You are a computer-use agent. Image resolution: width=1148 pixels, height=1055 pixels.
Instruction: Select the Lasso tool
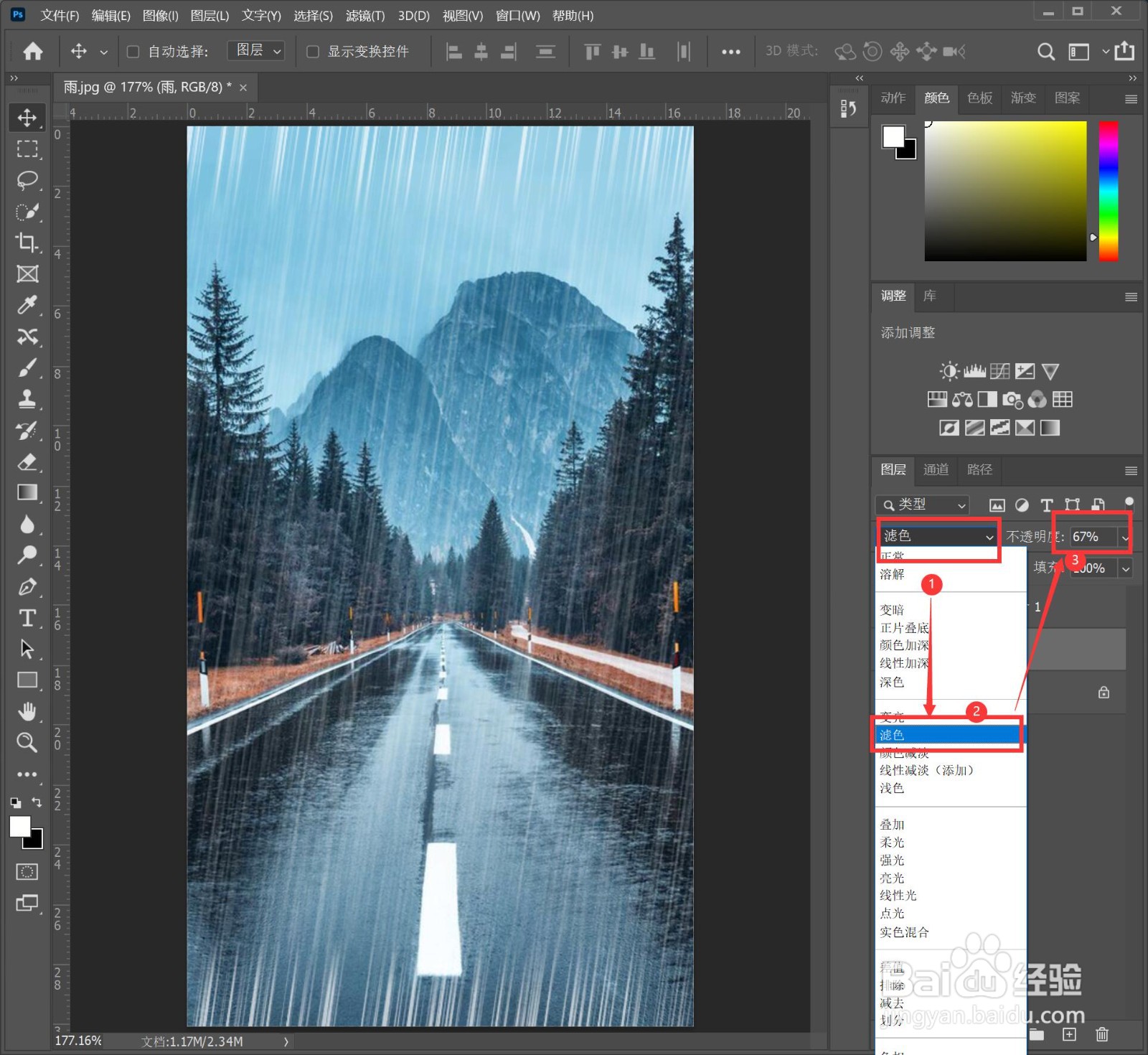[27, 179]
